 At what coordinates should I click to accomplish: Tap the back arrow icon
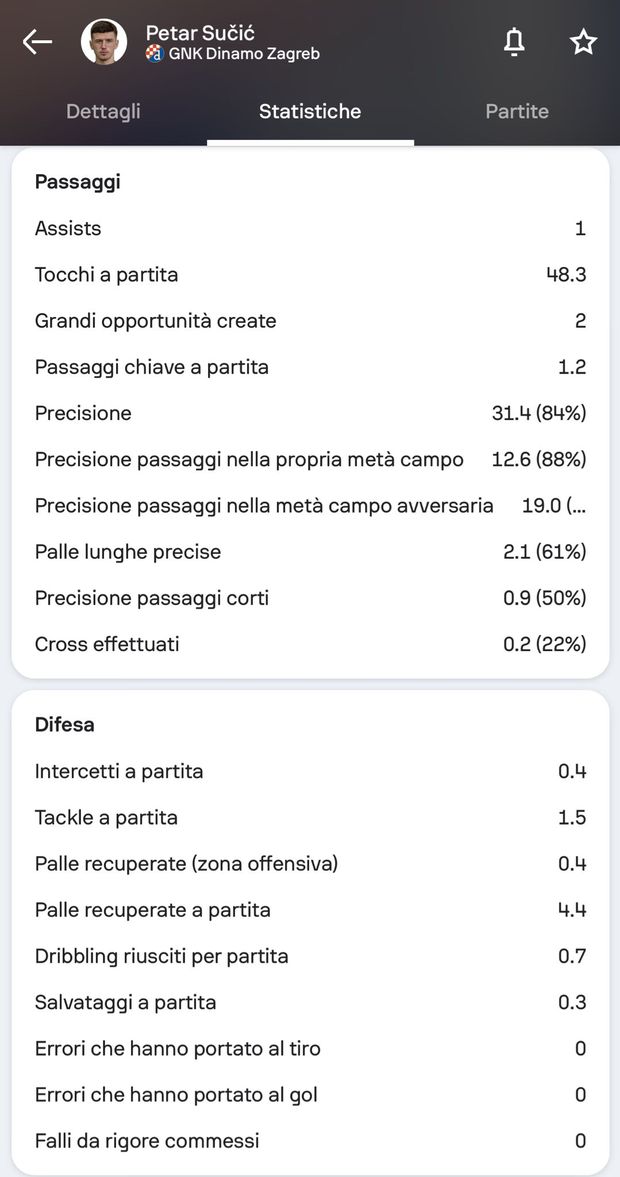click(37, 42)
